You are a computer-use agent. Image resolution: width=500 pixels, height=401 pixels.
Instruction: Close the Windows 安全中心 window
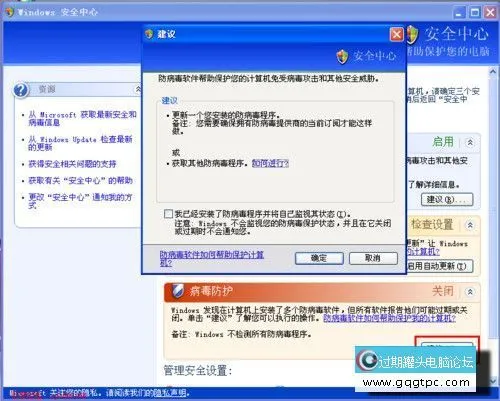tap(490, 13)
